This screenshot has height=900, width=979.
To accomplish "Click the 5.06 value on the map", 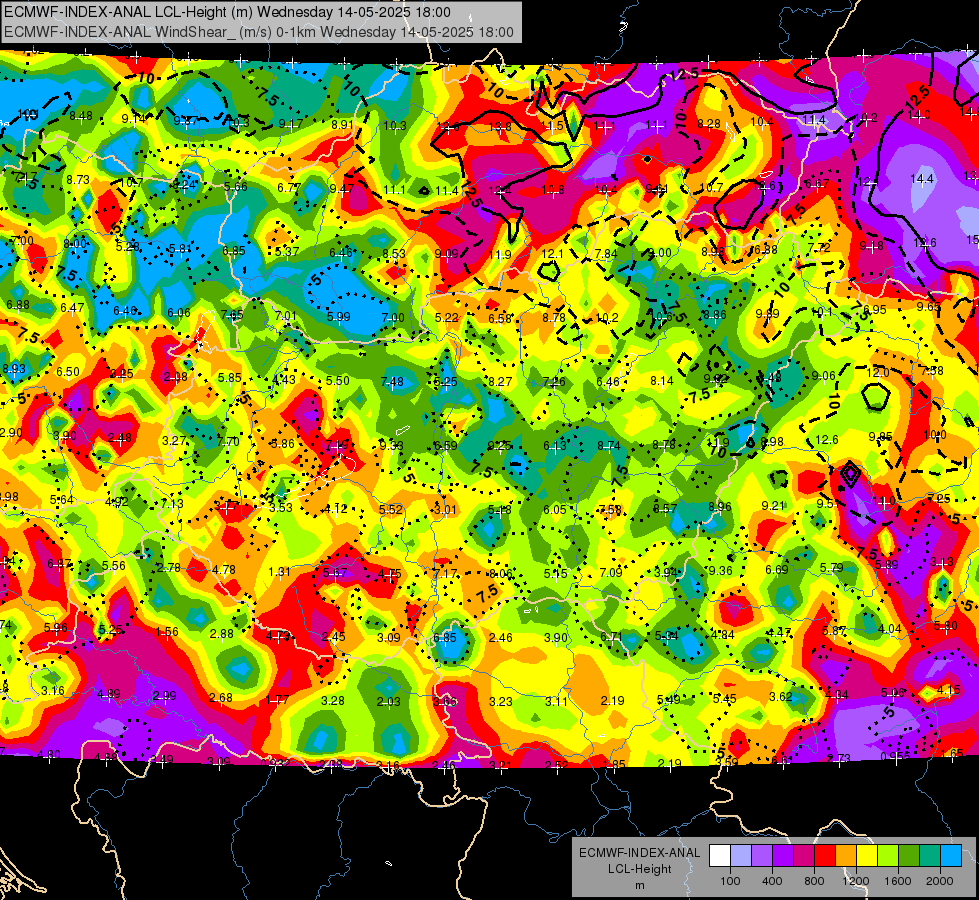I will coord(892,692).
